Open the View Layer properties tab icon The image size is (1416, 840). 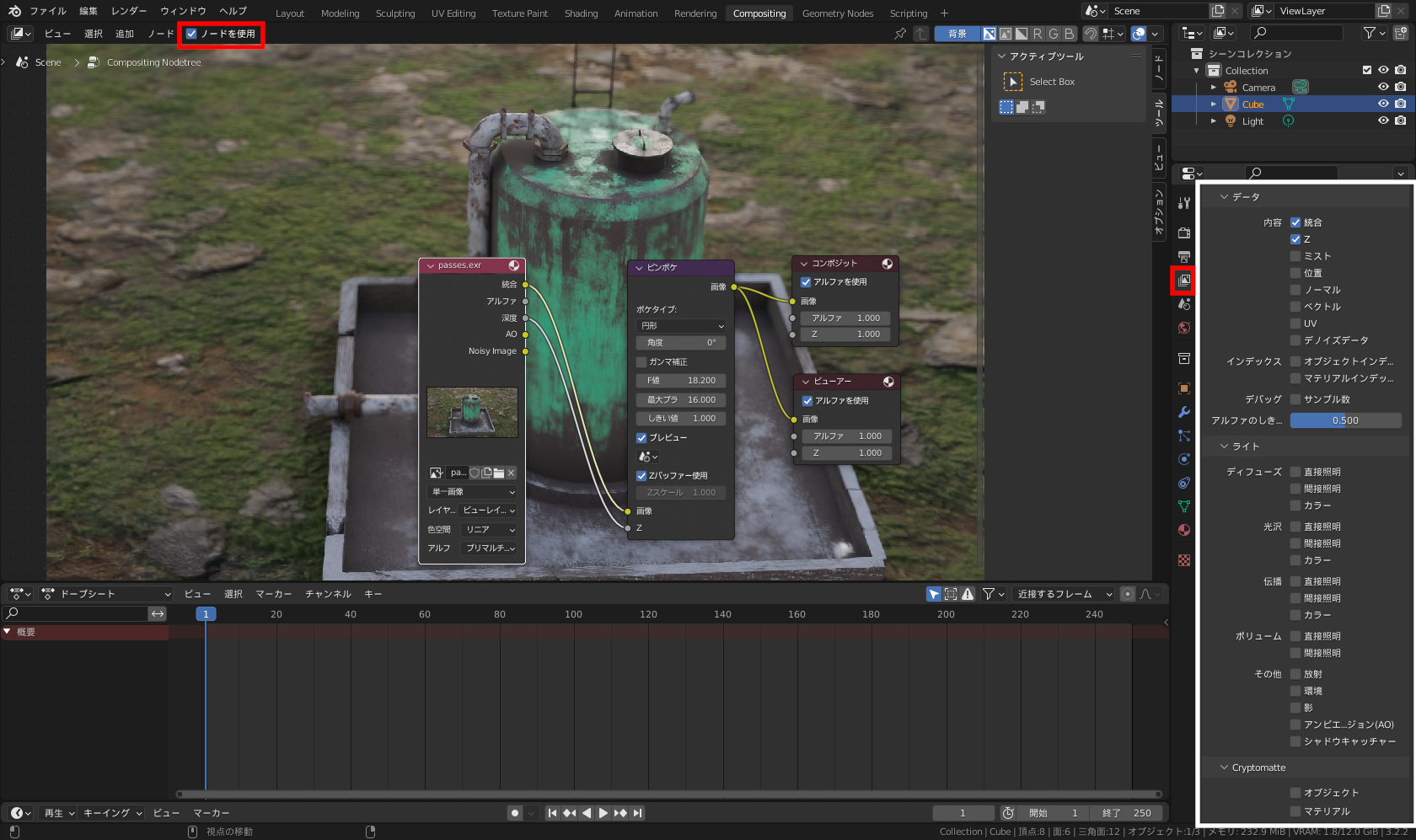coord(1184,280)
